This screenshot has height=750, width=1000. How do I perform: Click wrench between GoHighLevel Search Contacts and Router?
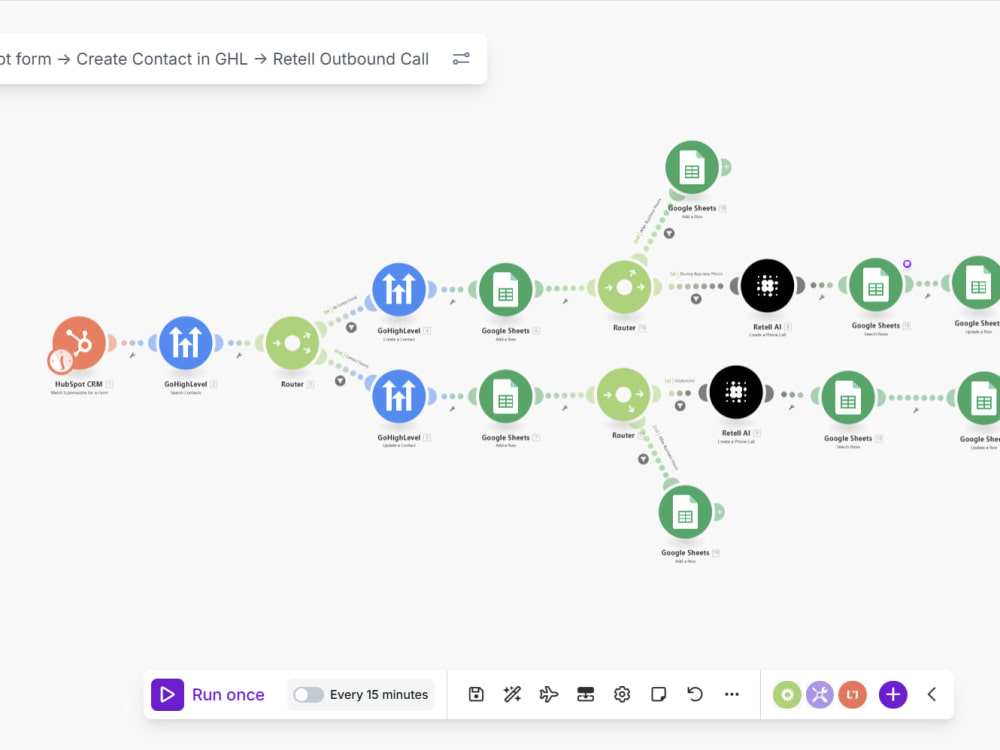pos(239,355)
